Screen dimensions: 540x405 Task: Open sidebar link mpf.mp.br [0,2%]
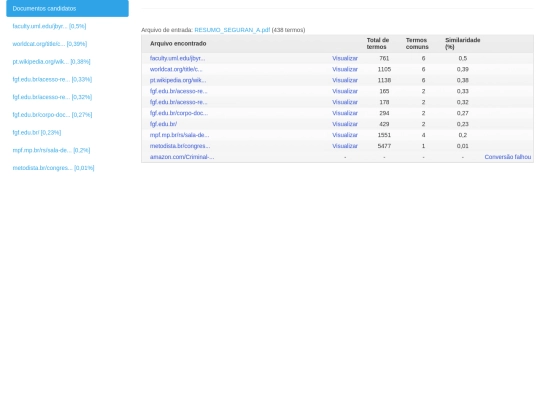click(51, 150)
